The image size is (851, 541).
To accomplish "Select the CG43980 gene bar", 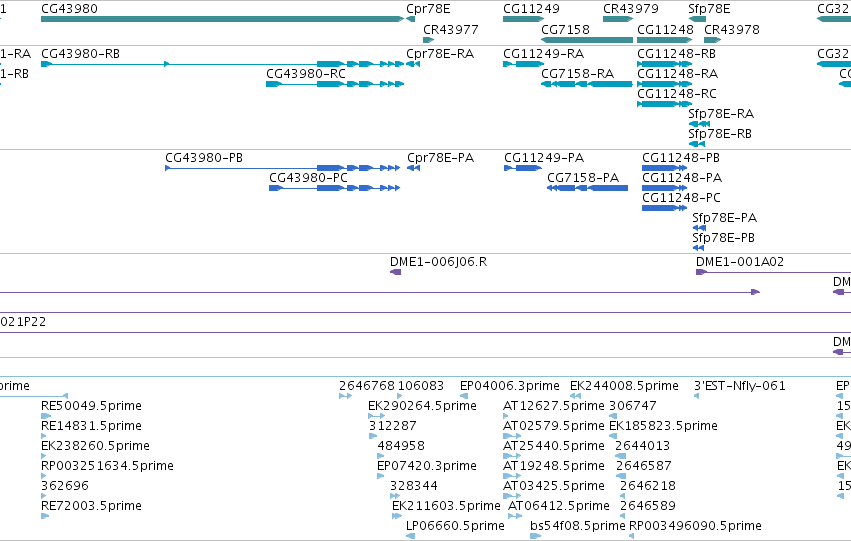I will coord(223,19).
